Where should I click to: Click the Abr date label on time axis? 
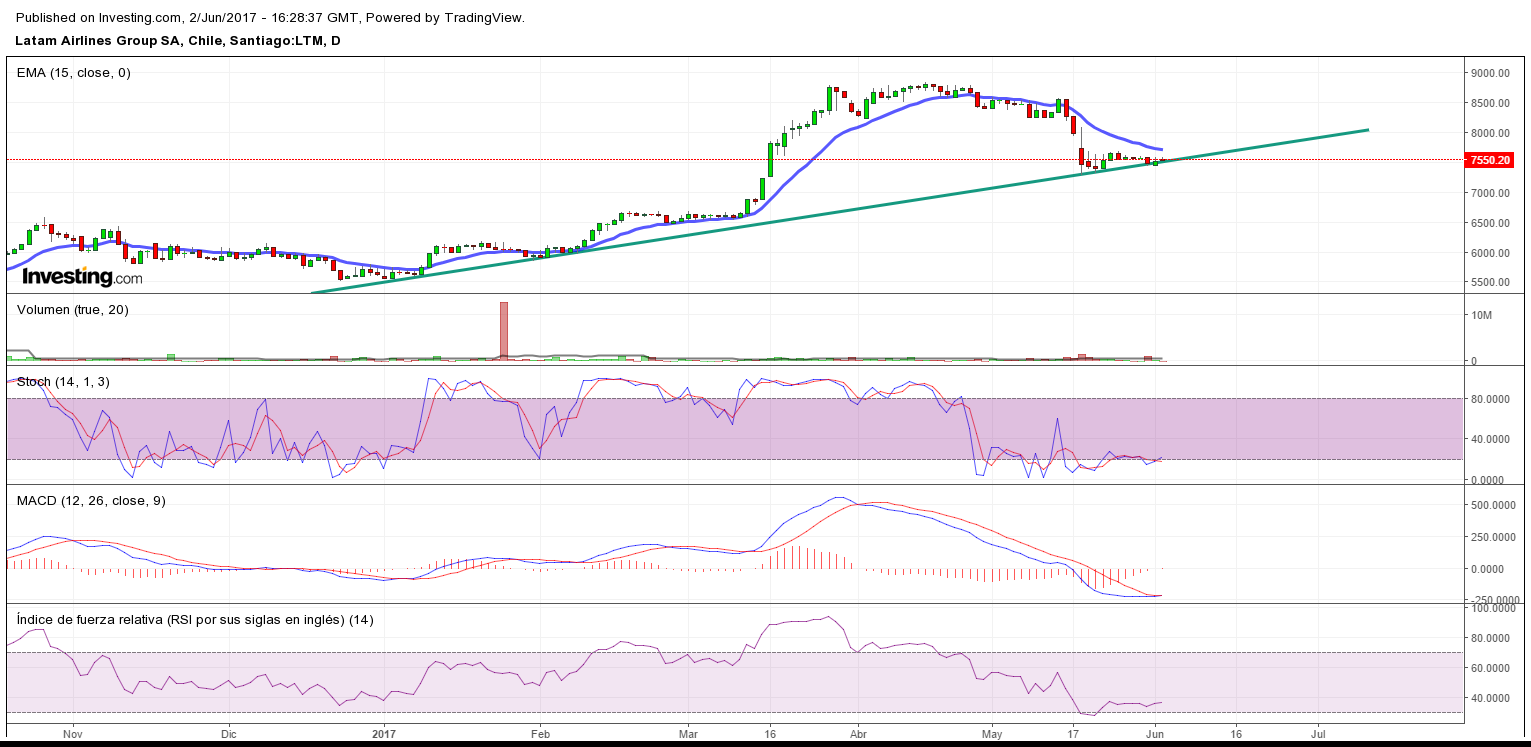(858, 732)
